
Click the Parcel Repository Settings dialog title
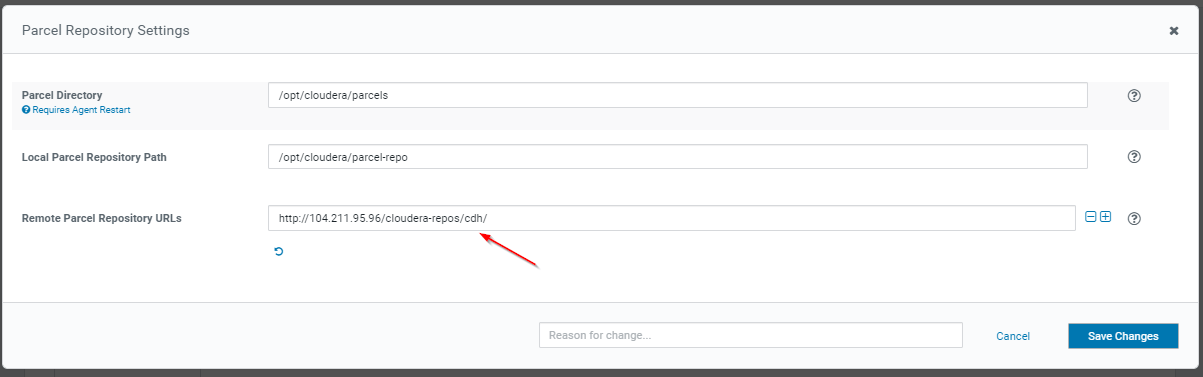pyautogui.click(x=106, y=31)
